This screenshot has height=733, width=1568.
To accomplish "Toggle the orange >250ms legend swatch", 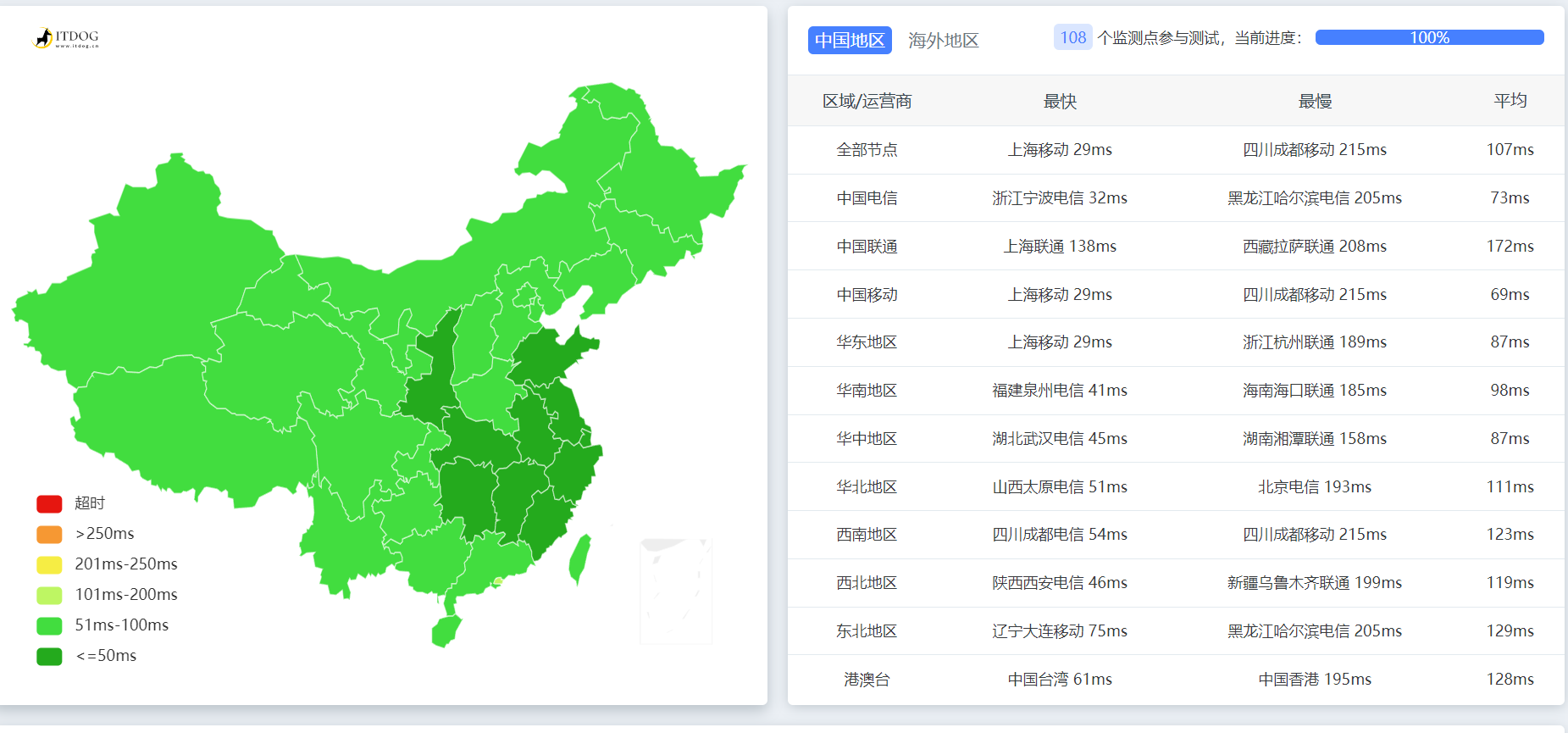I will [x=49, y=535].
